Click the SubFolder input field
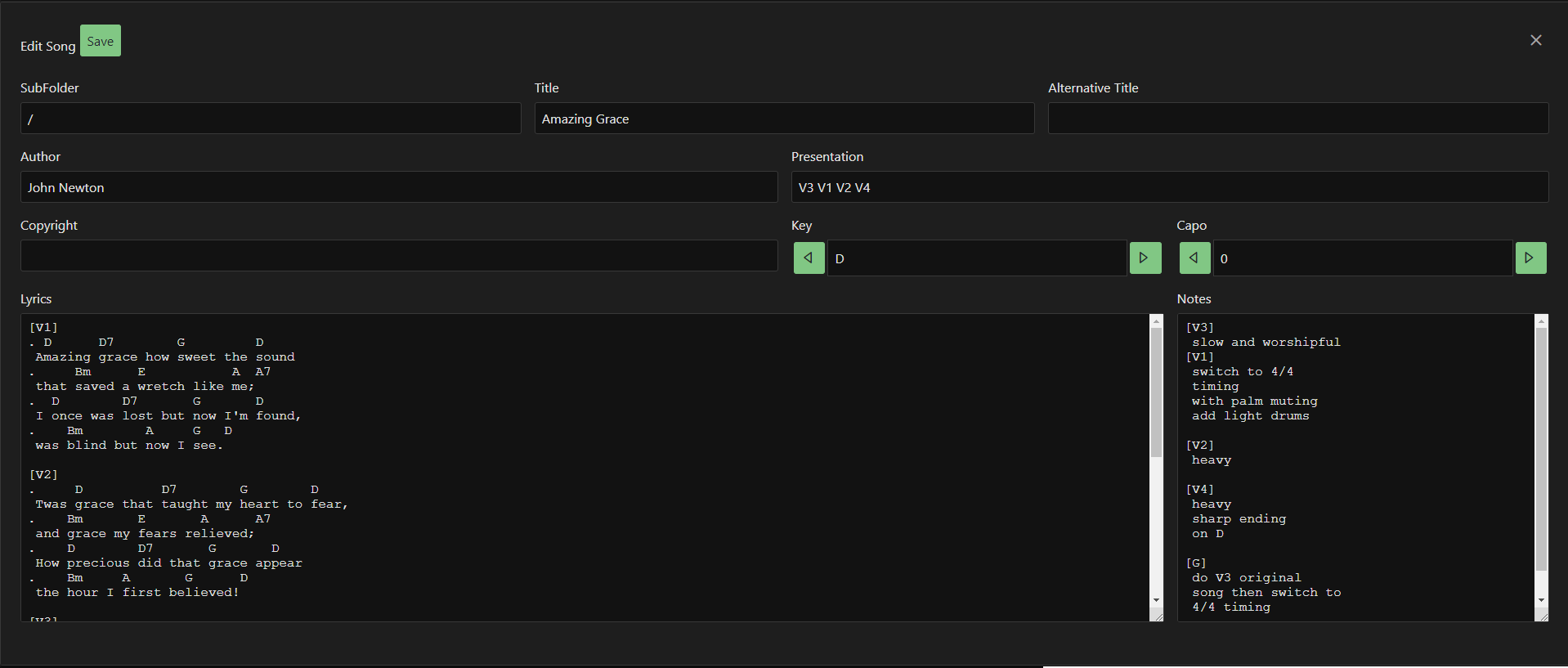 point(270,119)
